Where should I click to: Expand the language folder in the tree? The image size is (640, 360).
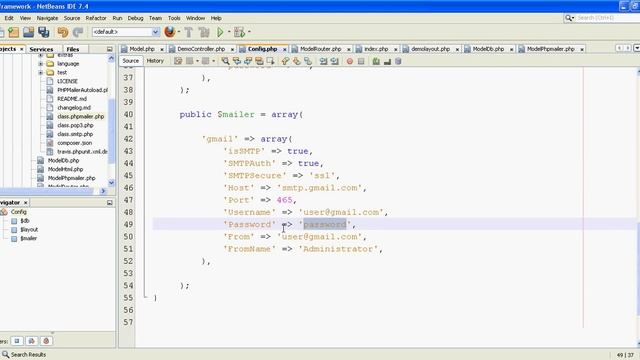click(40, 64)
